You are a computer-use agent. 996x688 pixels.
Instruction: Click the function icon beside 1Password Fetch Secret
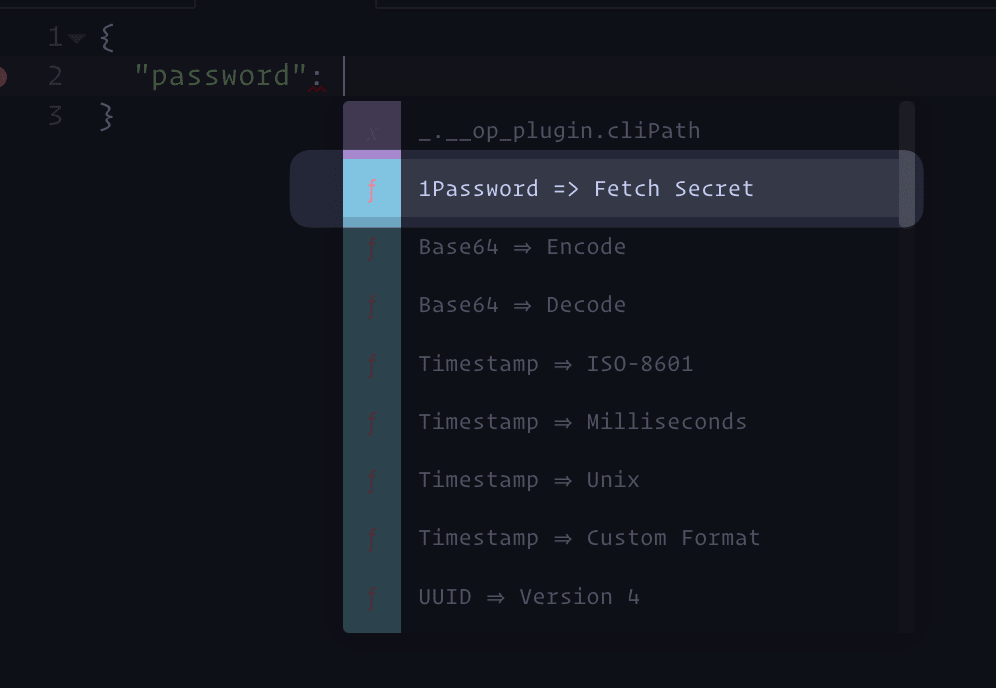pos(372,189)
